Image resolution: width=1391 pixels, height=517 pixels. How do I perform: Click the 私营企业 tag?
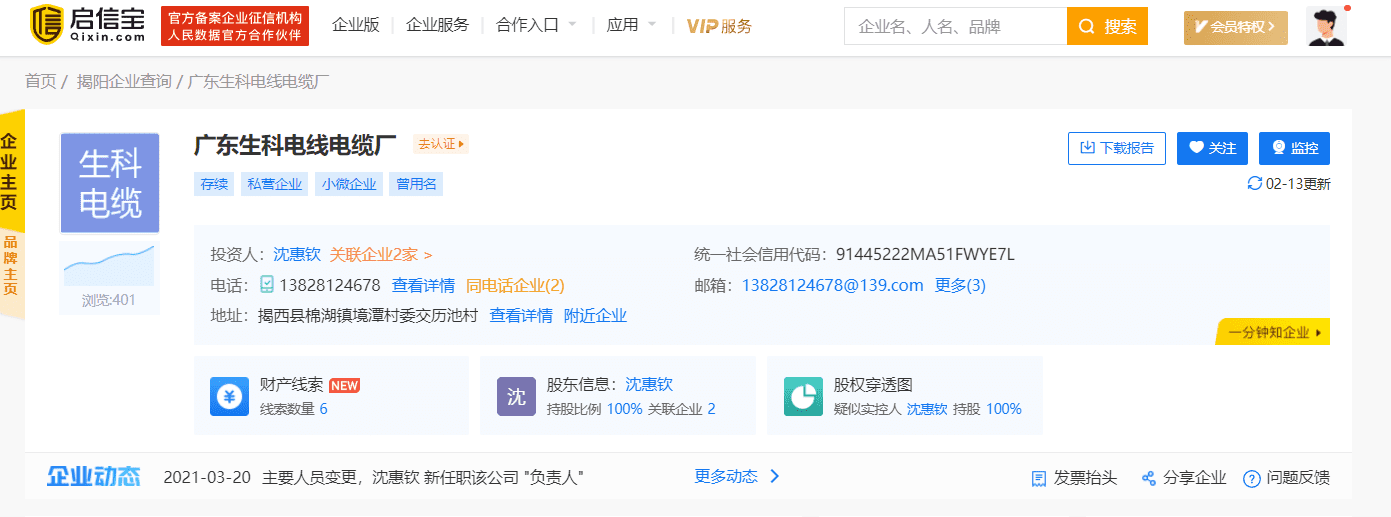(274, 184)
